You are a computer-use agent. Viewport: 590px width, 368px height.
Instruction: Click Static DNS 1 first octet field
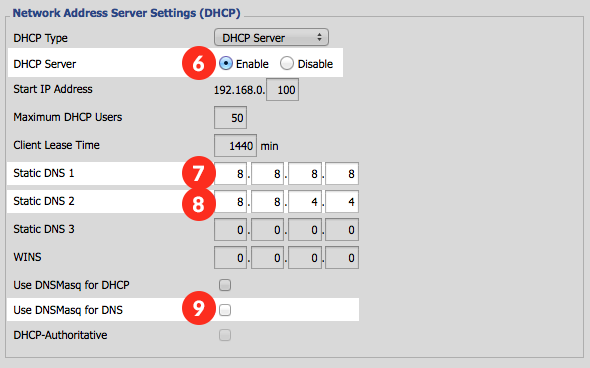[230, 173]
